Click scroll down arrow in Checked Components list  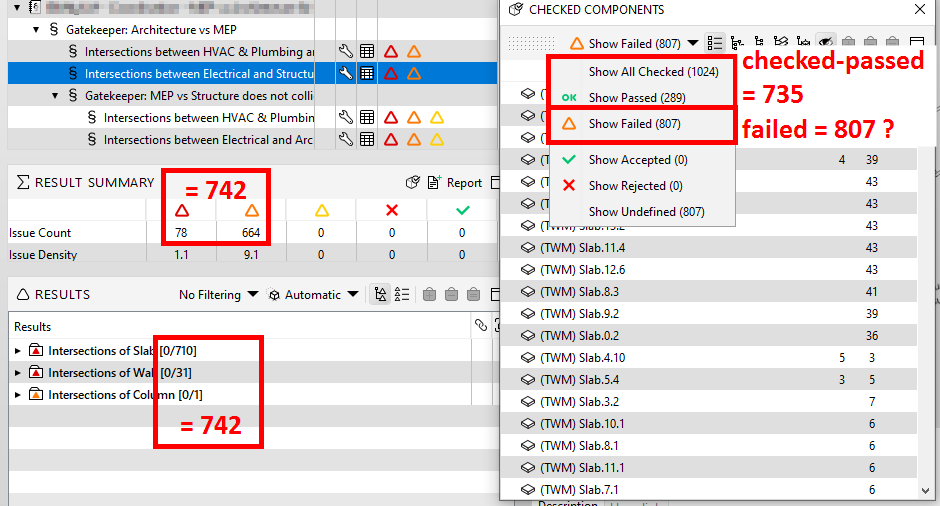click(x=925, y=490)
